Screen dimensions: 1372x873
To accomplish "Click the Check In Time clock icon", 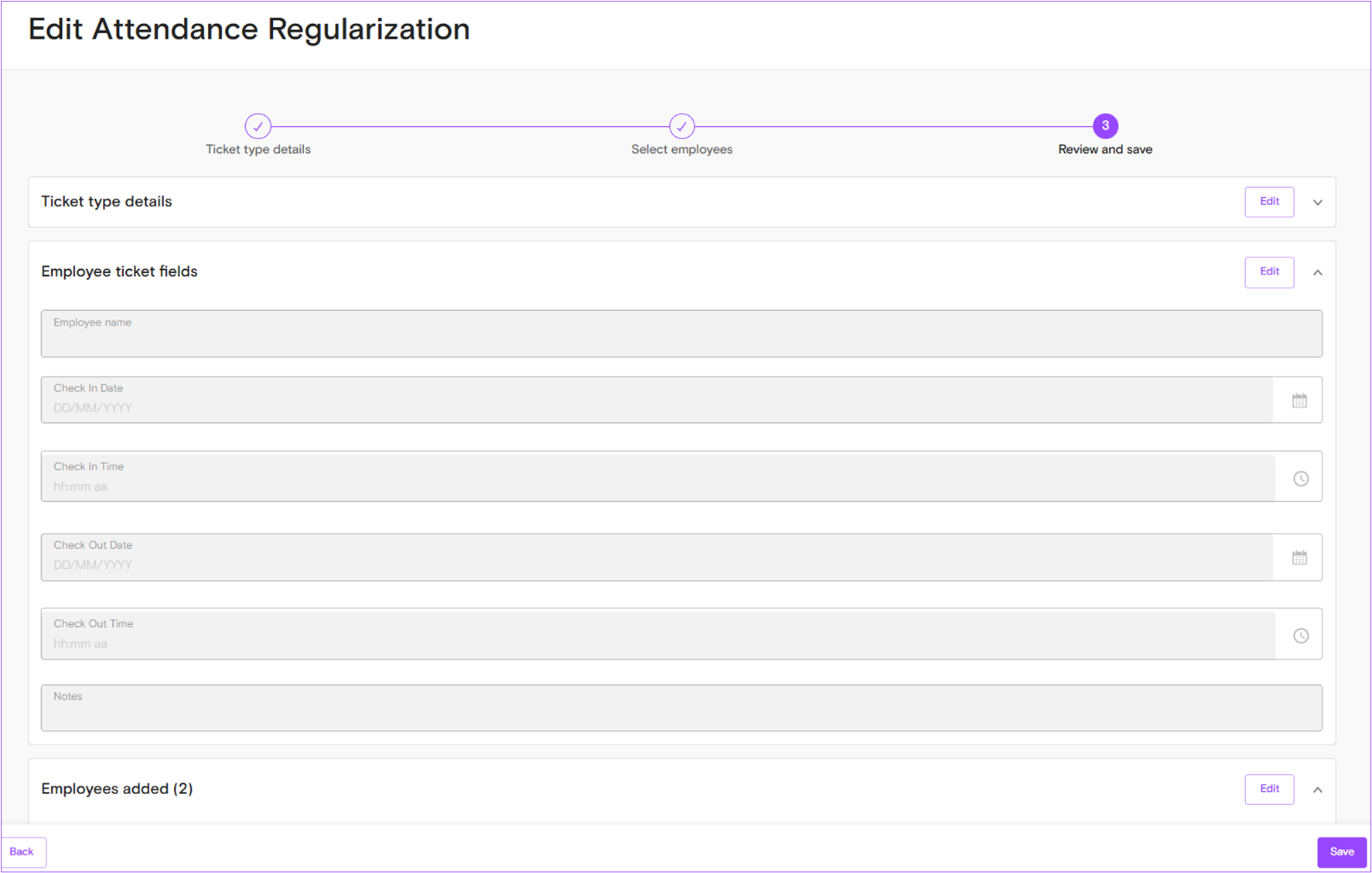I will [x=1301, y=479].
